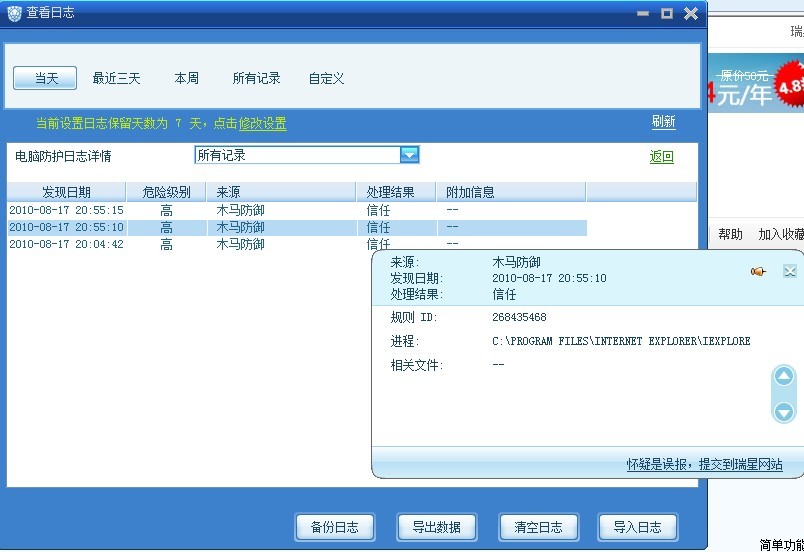
Task: Switch to 最近三天 filter
Action: [x=116, y=78]
